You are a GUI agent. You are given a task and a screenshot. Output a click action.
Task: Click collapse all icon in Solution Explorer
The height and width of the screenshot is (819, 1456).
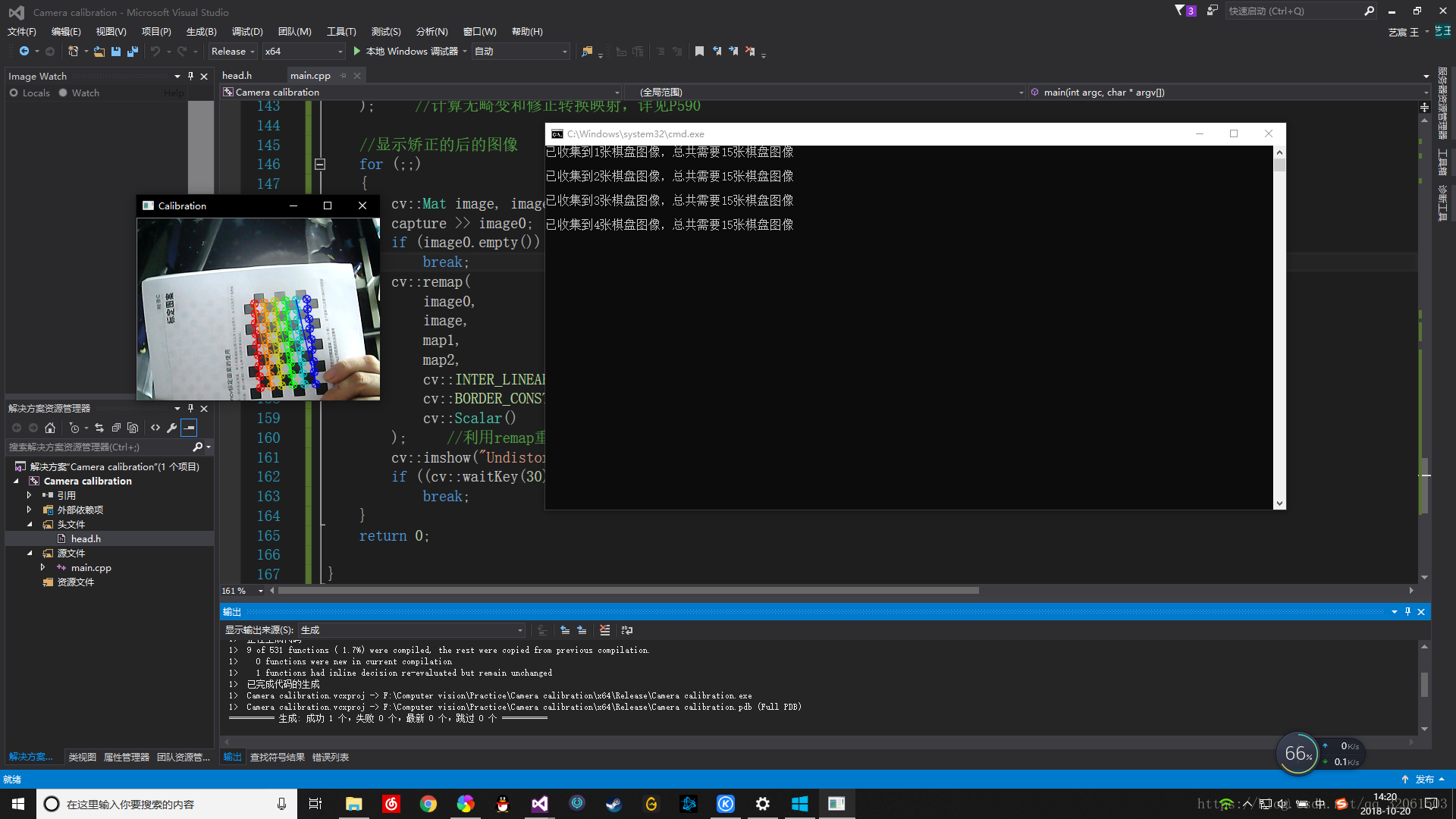(x=116, y=428)
